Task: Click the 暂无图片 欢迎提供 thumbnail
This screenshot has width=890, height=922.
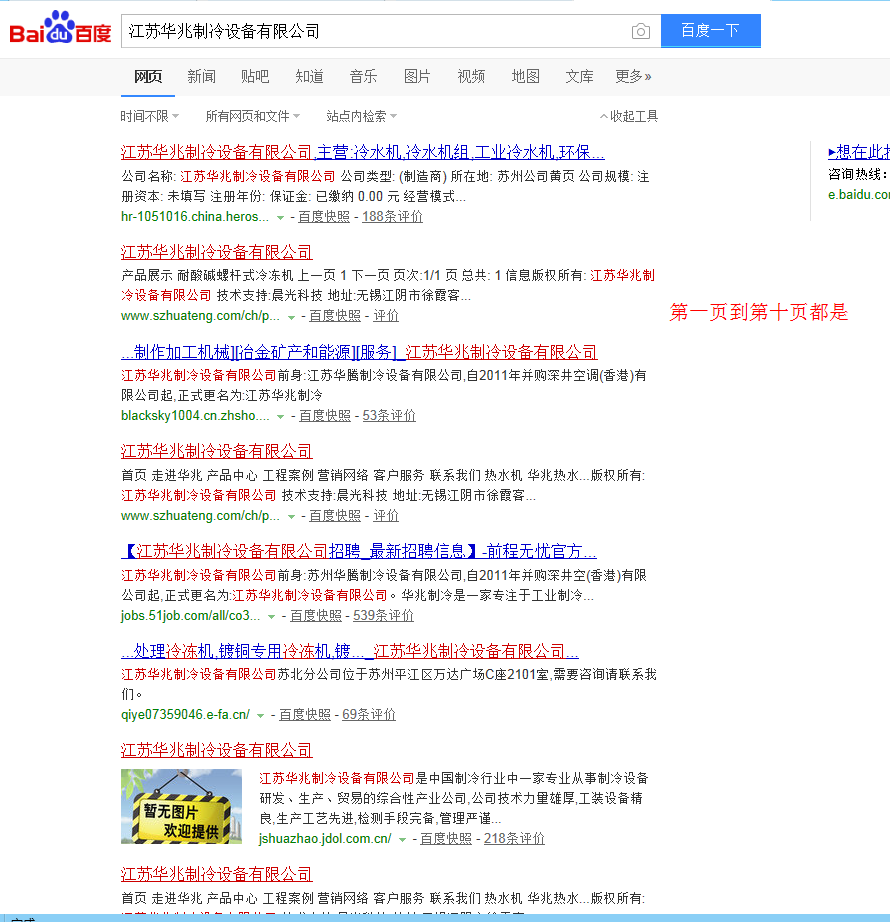Action: coord(181,806)
